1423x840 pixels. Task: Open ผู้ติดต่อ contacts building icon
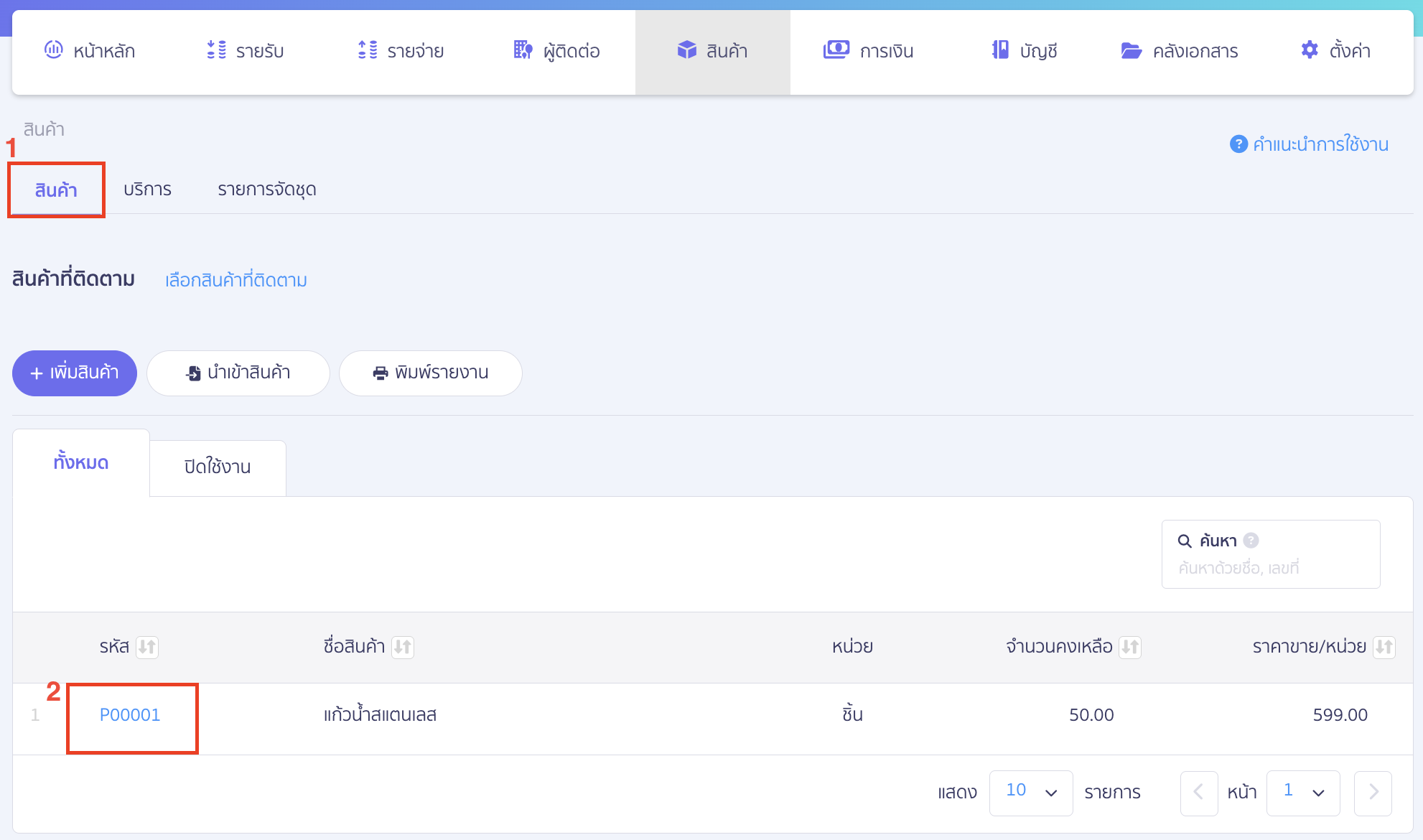click(523, 50)
